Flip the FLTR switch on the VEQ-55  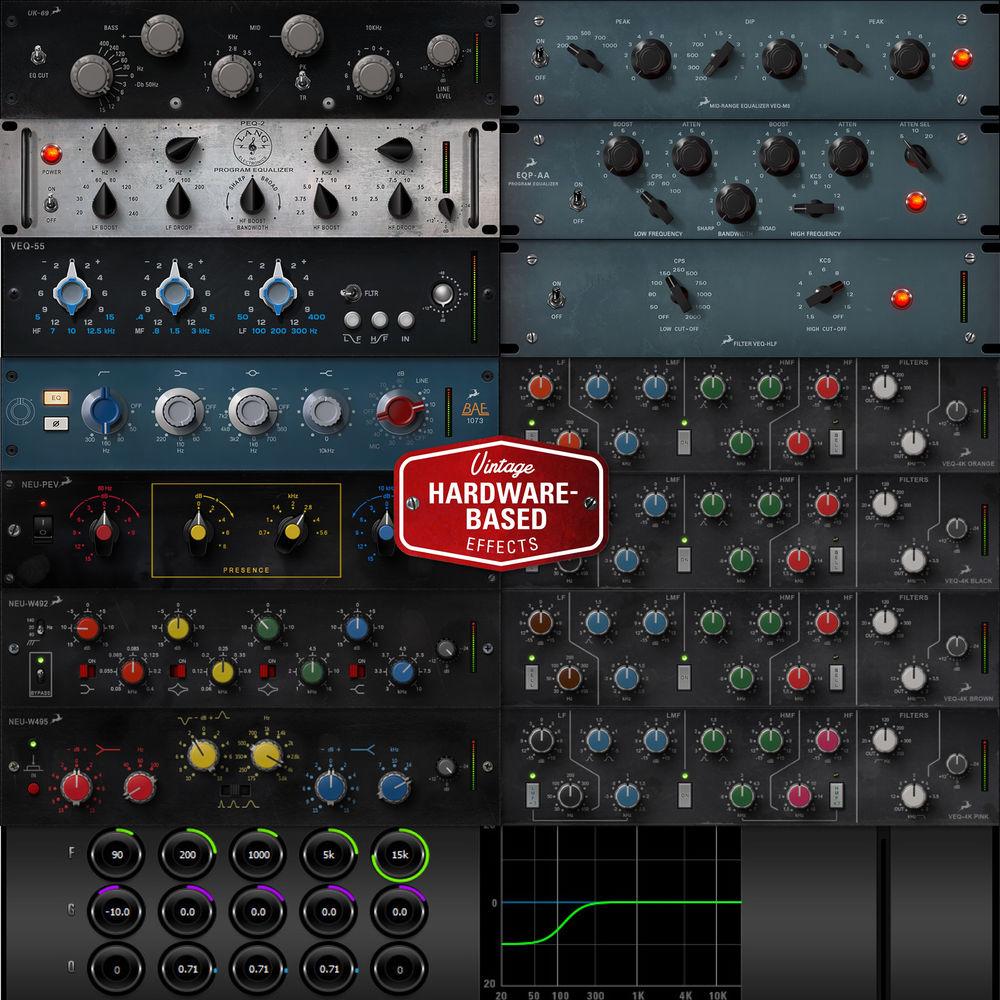coord(352,292)
